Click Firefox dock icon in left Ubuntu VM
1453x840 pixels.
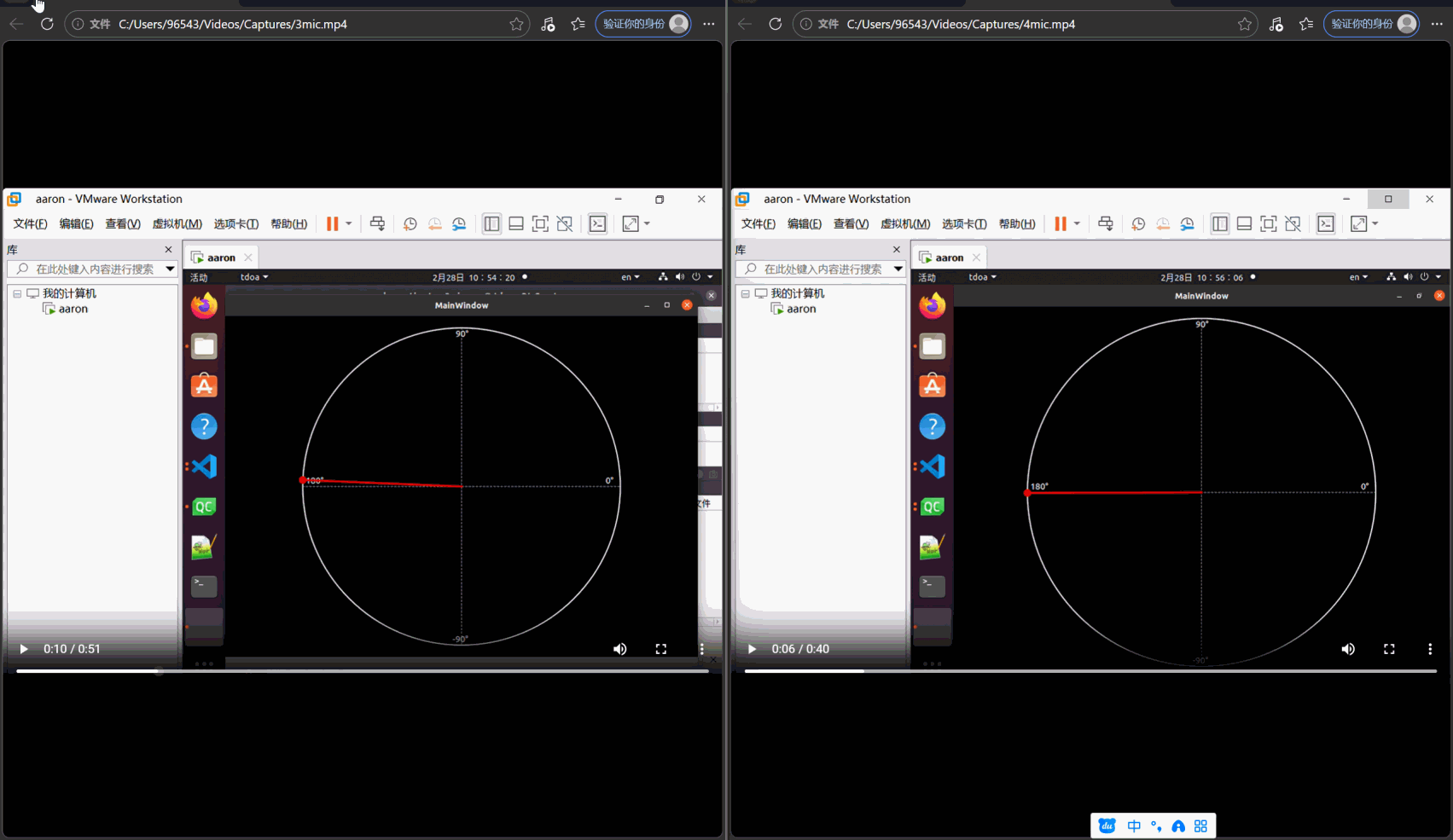(x=204, y=305)
